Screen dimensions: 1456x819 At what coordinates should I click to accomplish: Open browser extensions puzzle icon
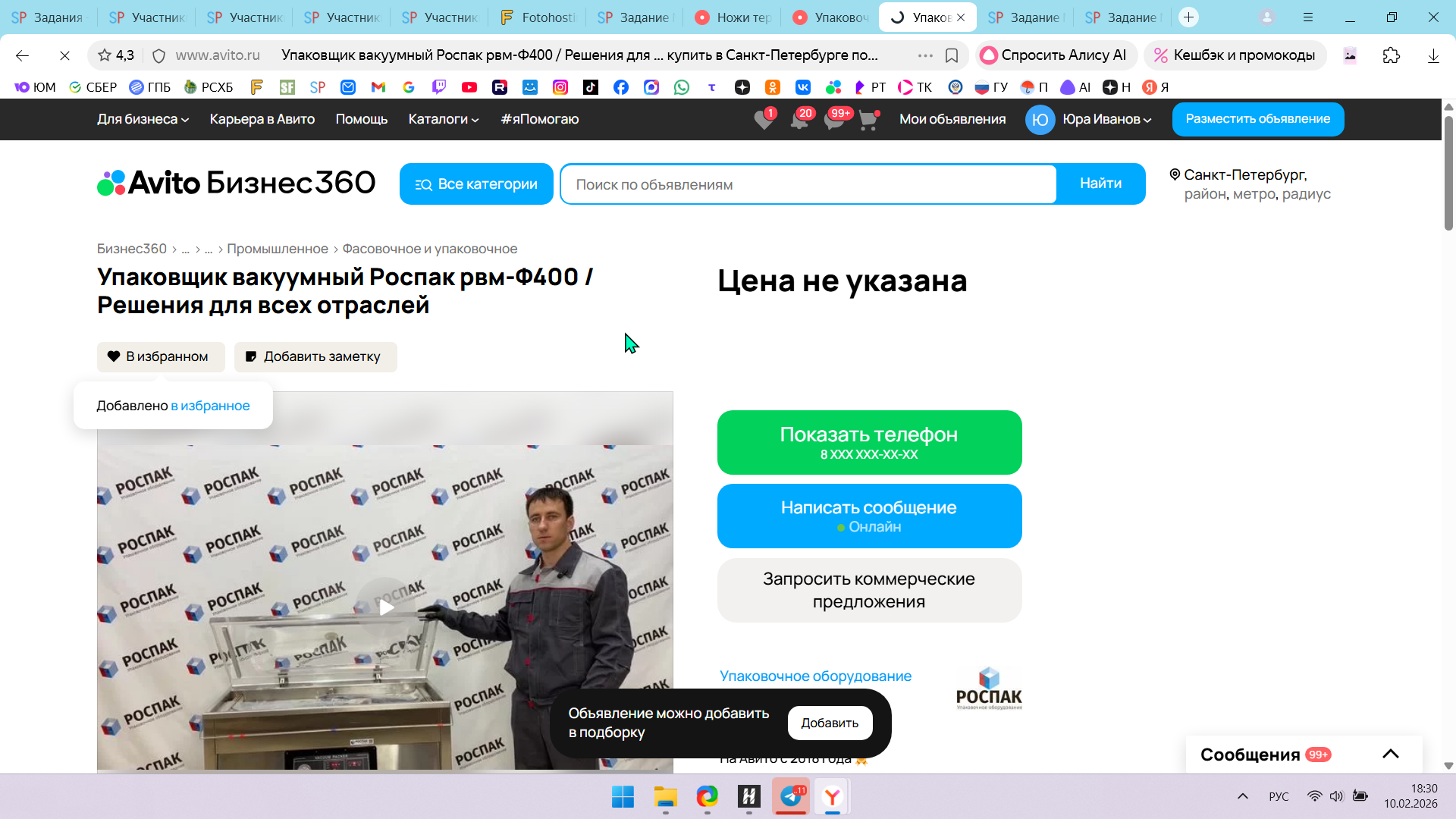[1391, 55]
